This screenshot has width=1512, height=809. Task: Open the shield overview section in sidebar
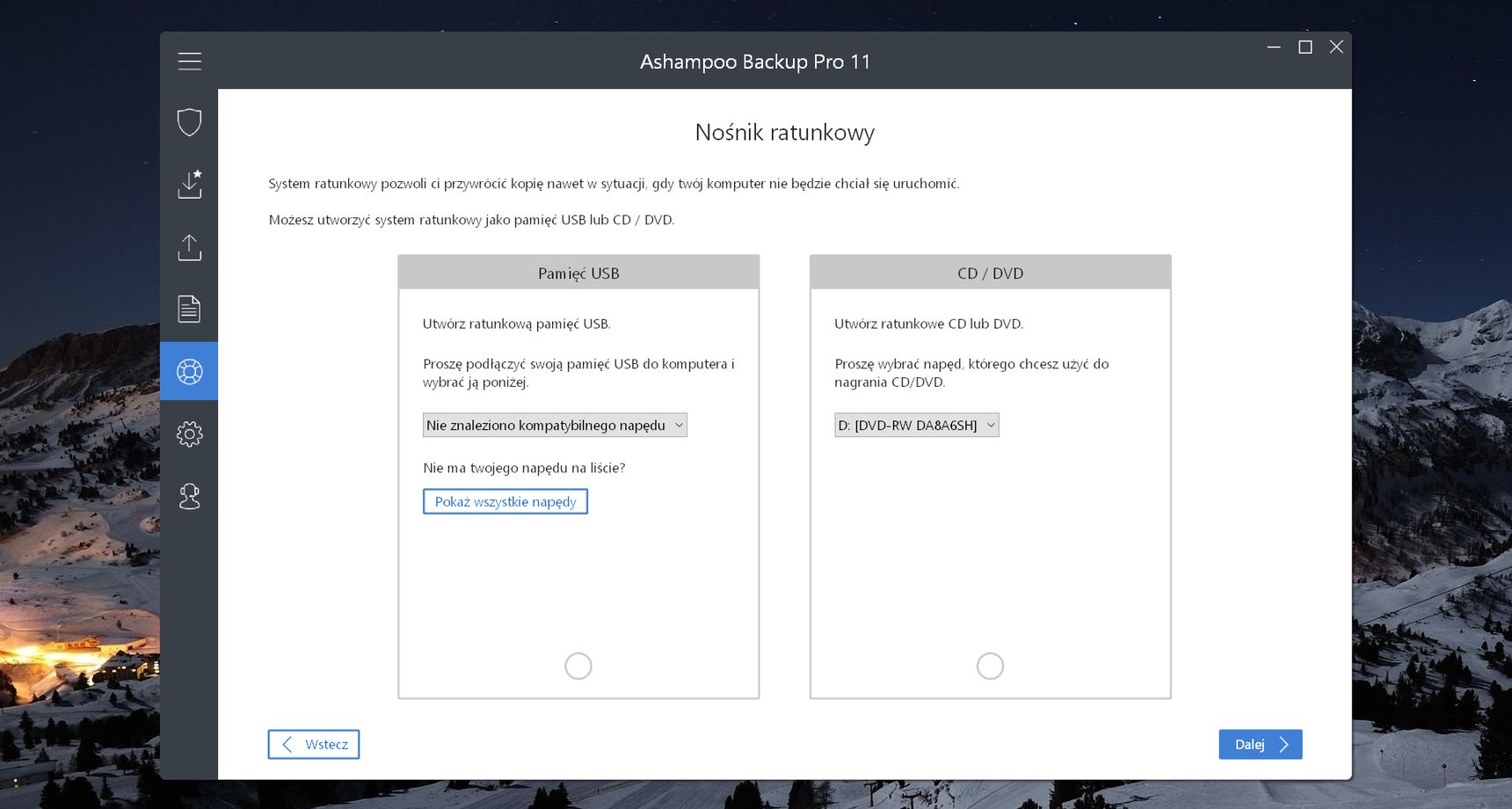(189, 122)
